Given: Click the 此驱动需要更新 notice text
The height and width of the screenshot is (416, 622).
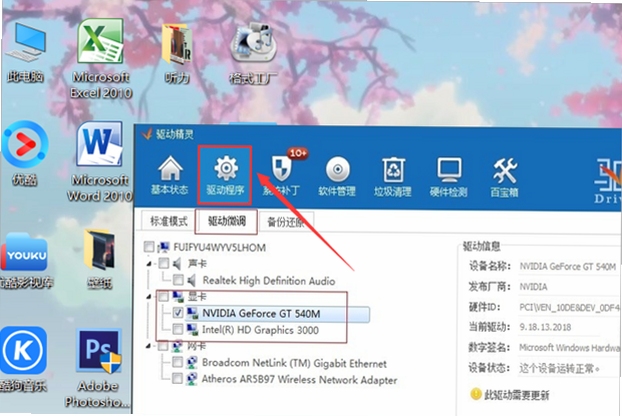Looking at the screenshot, I should pyautogui.click(x=516, y=395).
